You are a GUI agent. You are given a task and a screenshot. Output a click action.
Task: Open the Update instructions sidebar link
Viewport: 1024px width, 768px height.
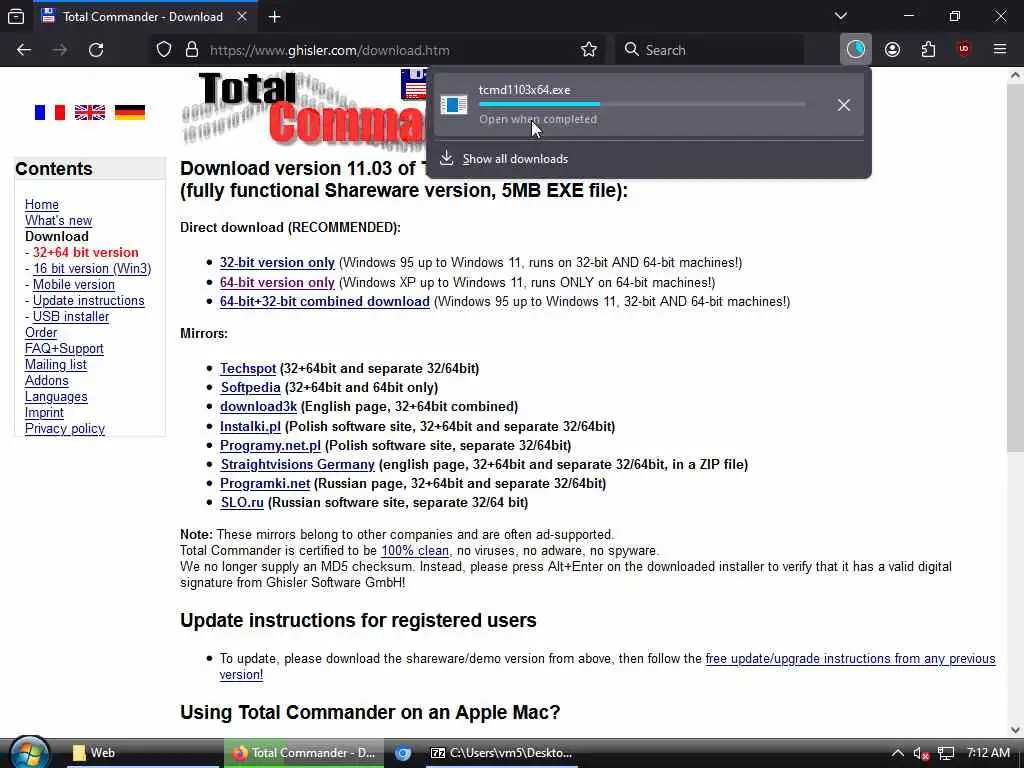89,300
